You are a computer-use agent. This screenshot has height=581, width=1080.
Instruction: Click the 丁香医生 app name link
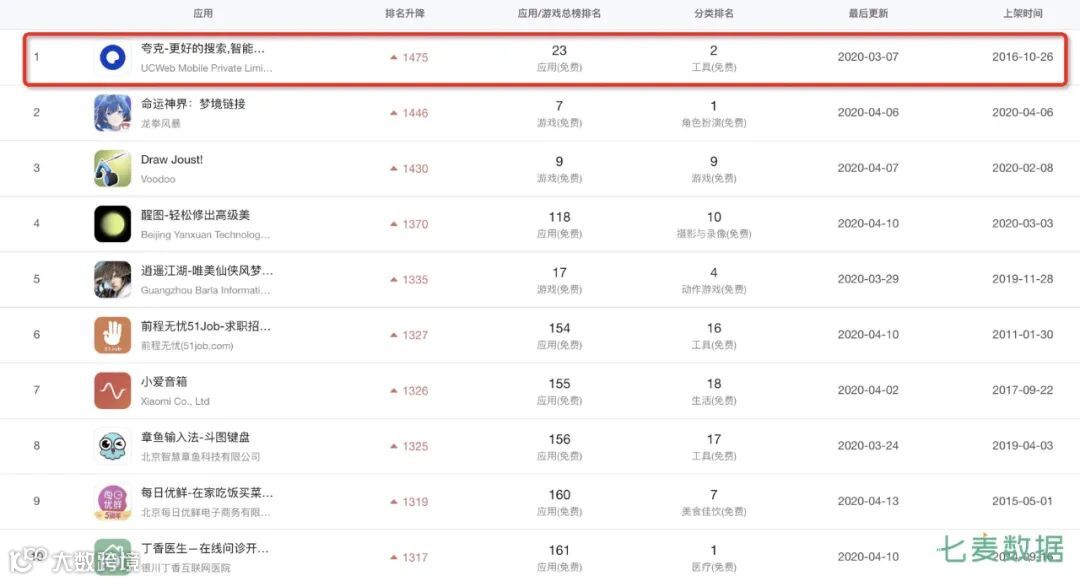205,549
